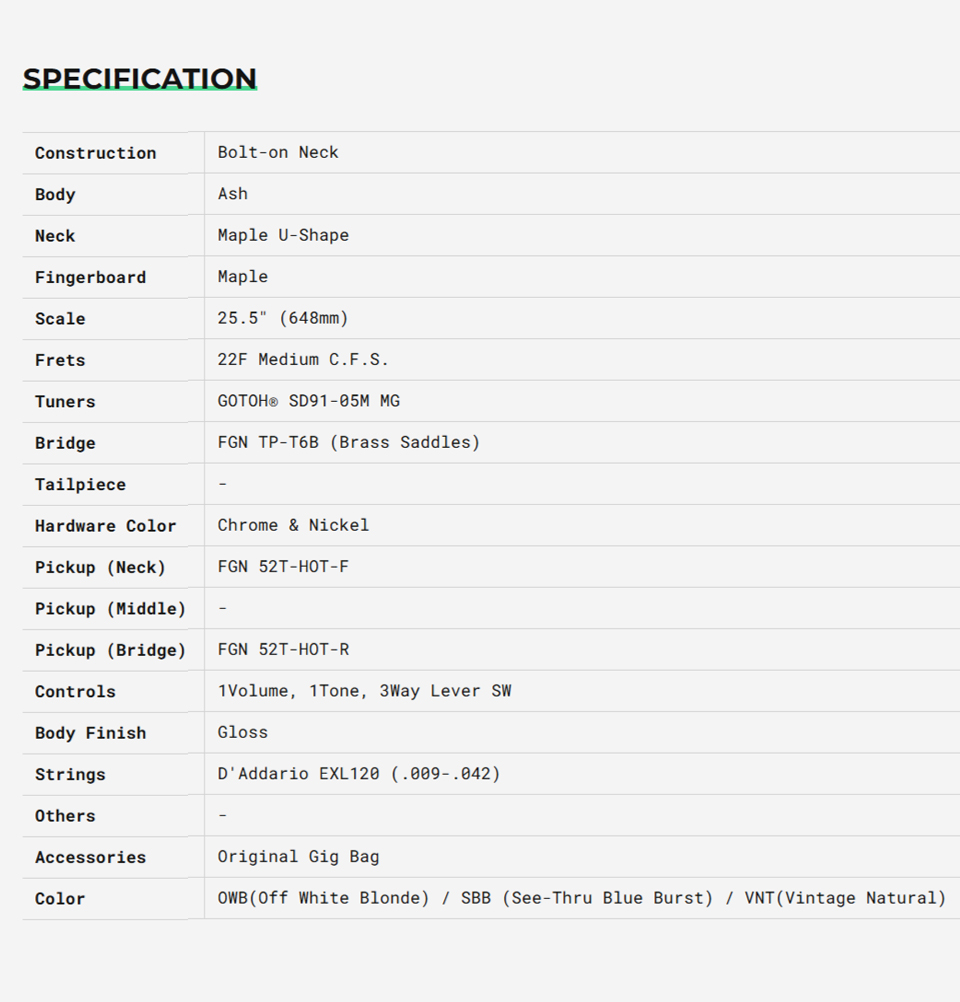960x1002 pixels.
Task: Click the Ash body value
Action: click(233, 194)
